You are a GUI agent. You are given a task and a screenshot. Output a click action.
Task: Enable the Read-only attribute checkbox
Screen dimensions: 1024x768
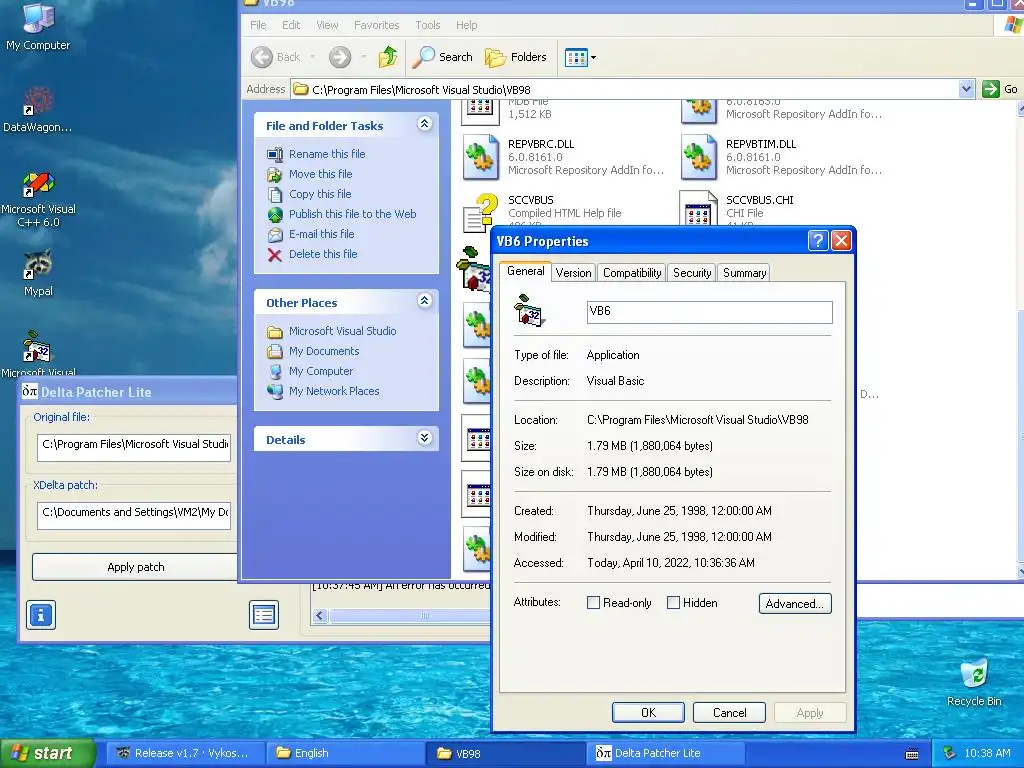click(594, 603)
